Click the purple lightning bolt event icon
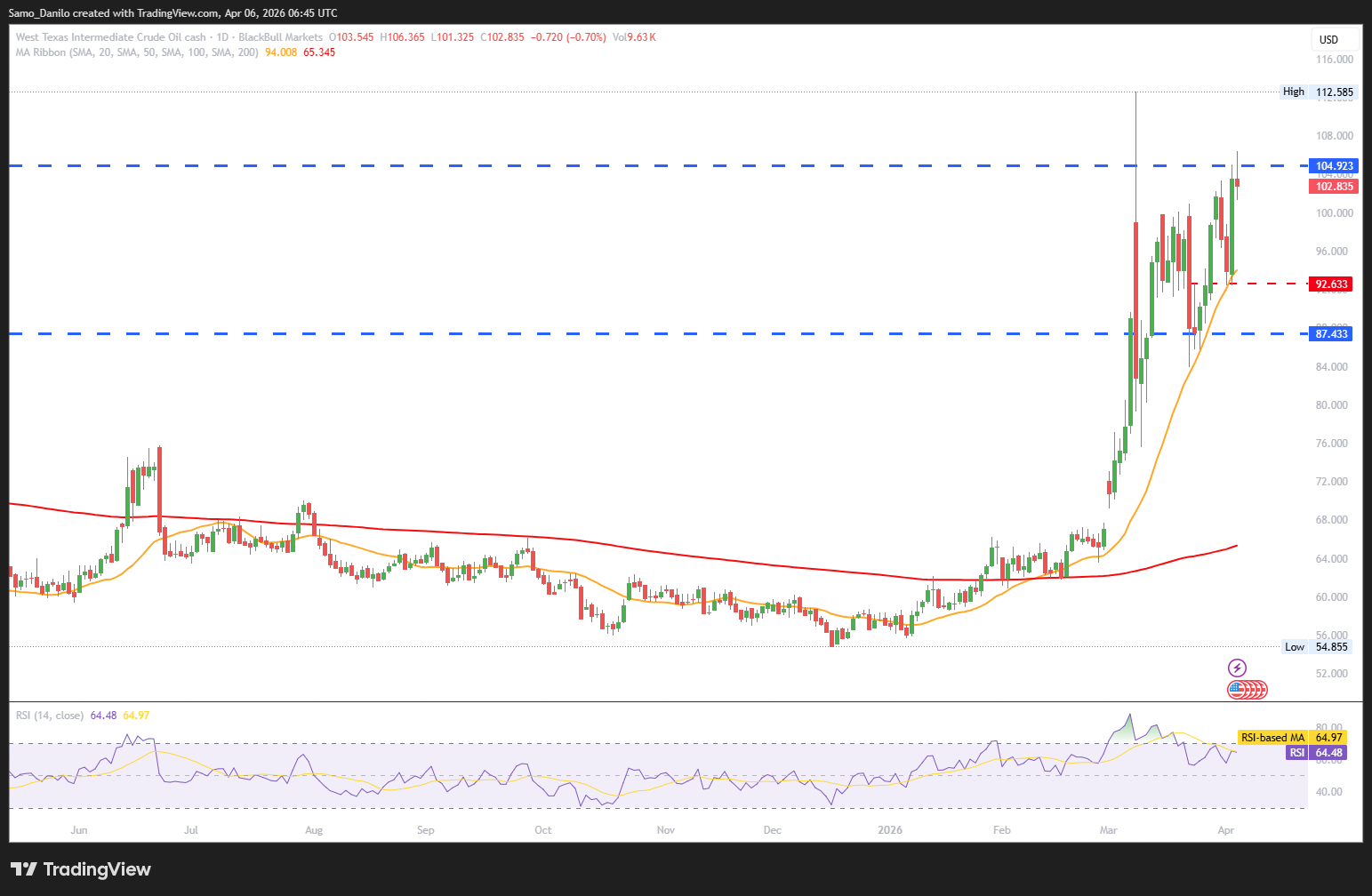1372x896 pixels. (x=1236, y=668)
